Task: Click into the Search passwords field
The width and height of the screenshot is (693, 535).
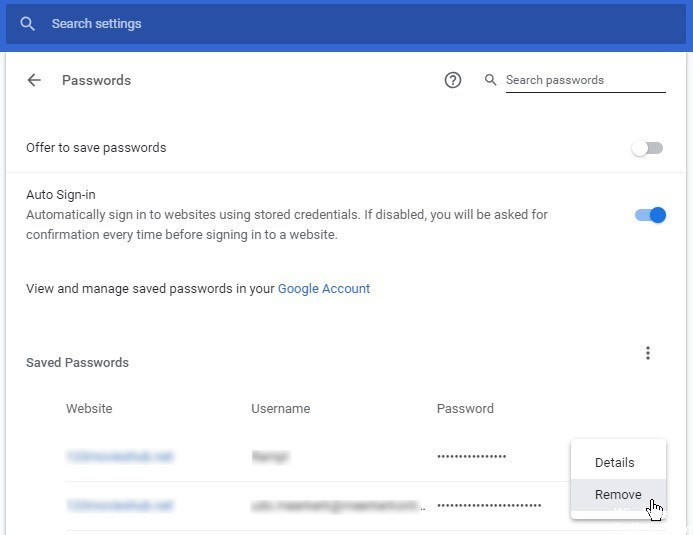Action: 584,80
